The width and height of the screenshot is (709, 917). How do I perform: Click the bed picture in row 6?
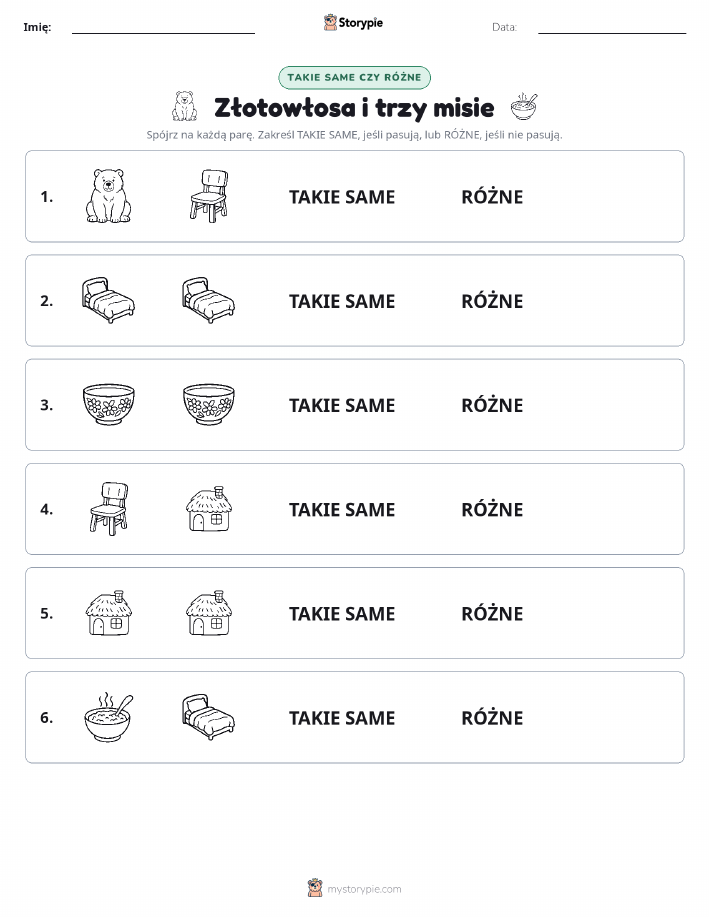[x=209, y=717]
